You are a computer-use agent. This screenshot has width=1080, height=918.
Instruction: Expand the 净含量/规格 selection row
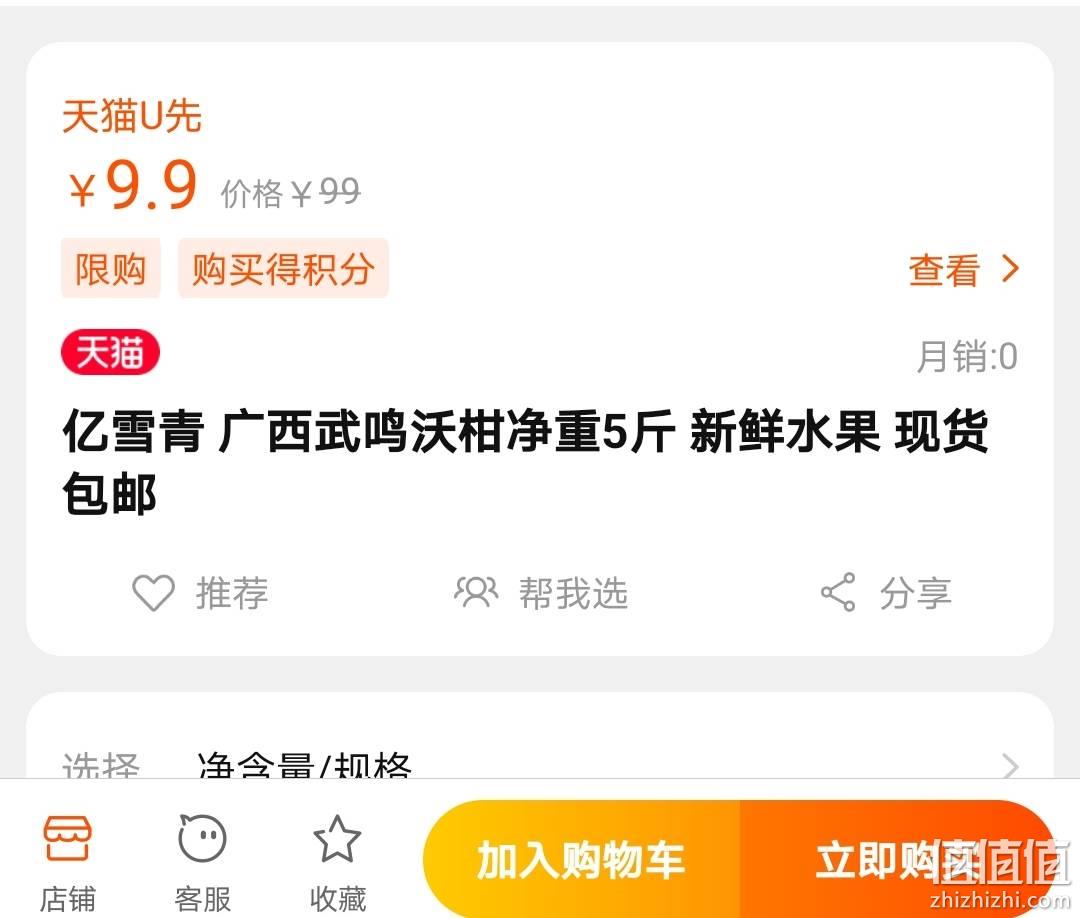539,765
